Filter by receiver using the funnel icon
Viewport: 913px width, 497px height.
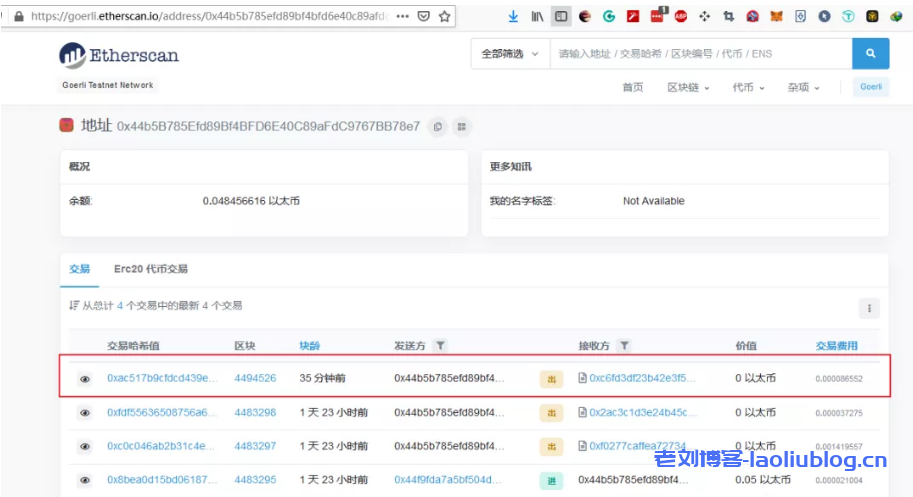pyautogui.click(x=624, y=346)
